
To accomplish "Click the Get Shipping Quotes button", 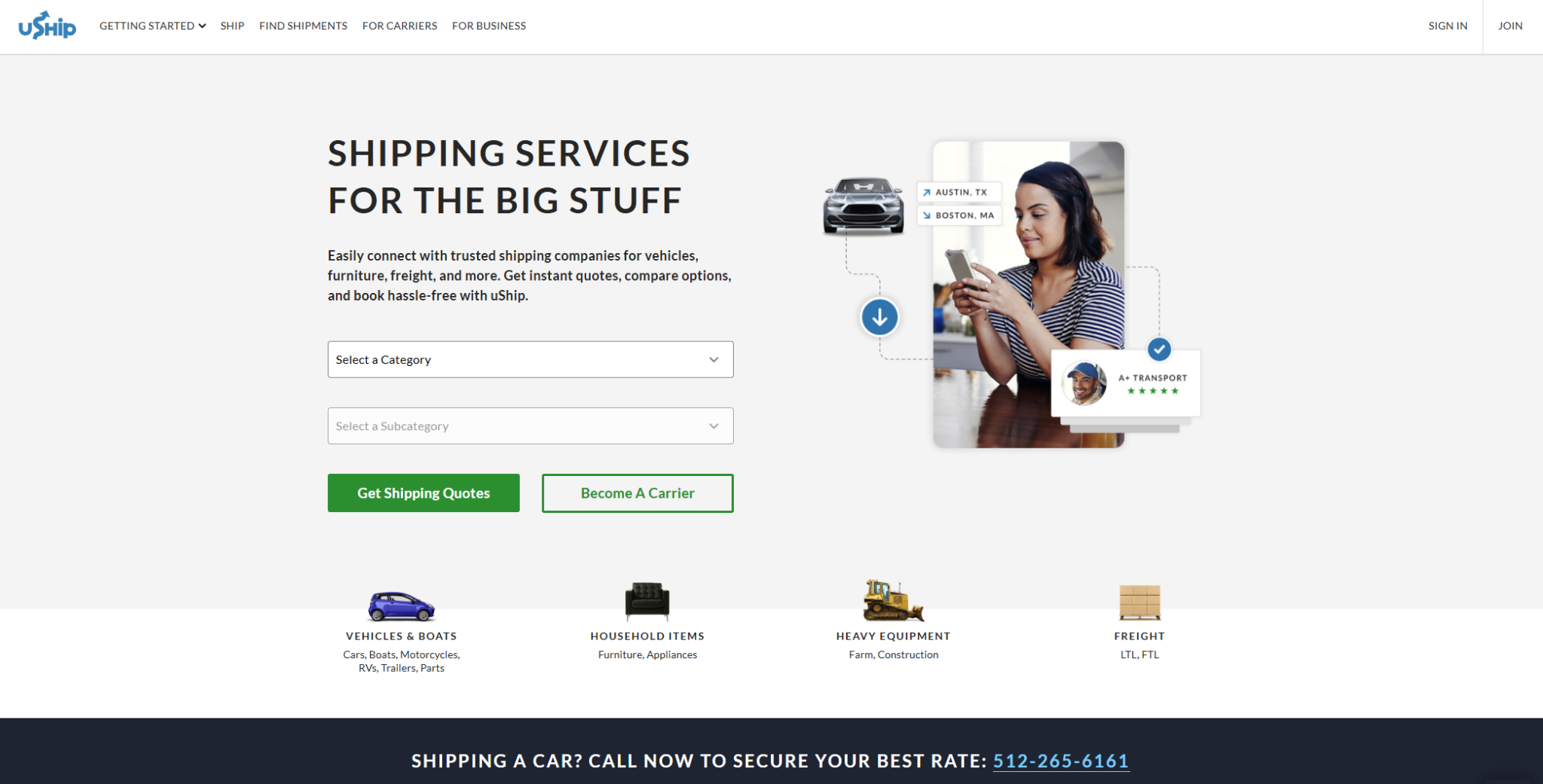I will 423,493.
